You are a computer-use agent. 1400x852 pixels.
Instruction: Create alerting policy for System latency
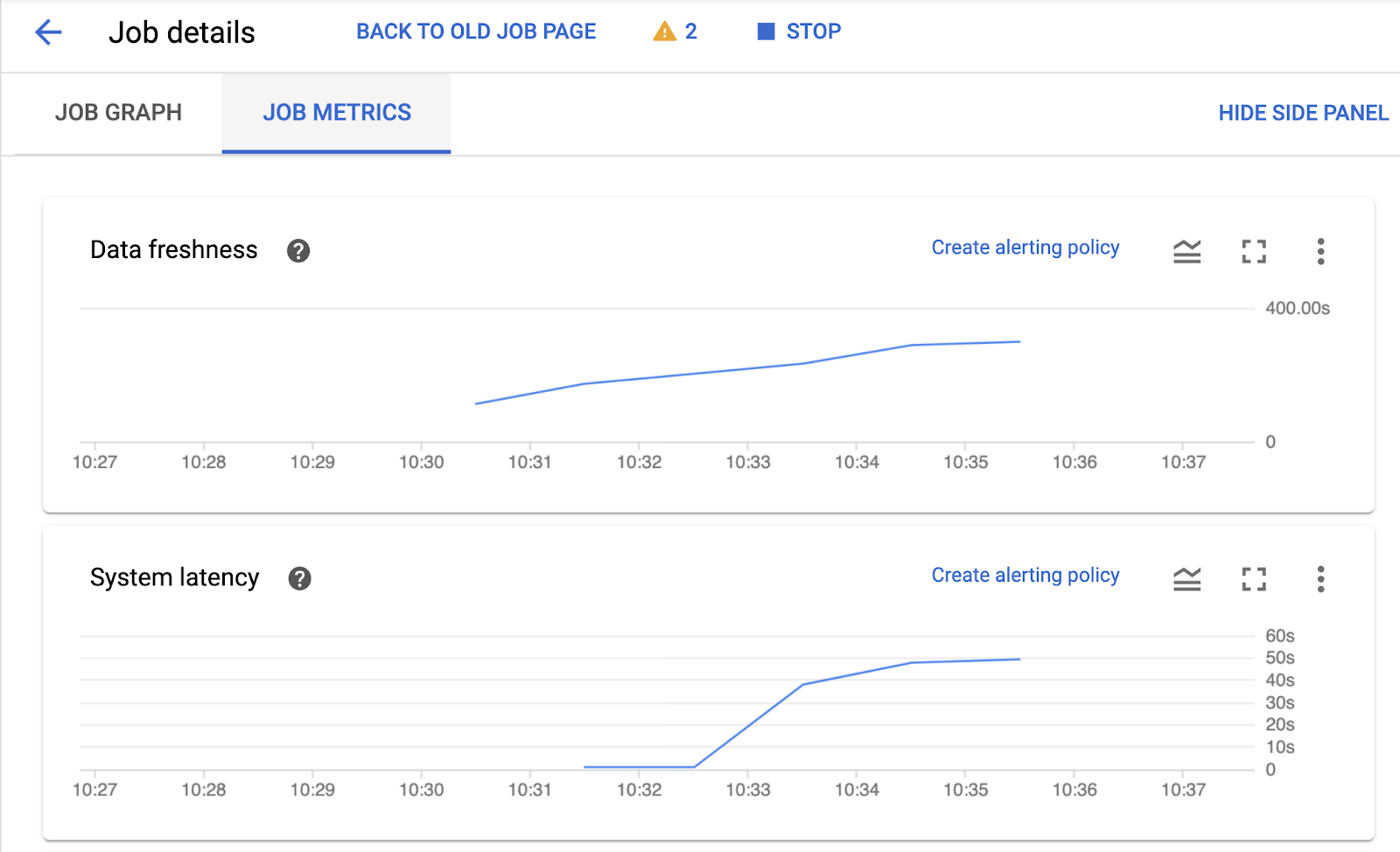coord(1025,575)
